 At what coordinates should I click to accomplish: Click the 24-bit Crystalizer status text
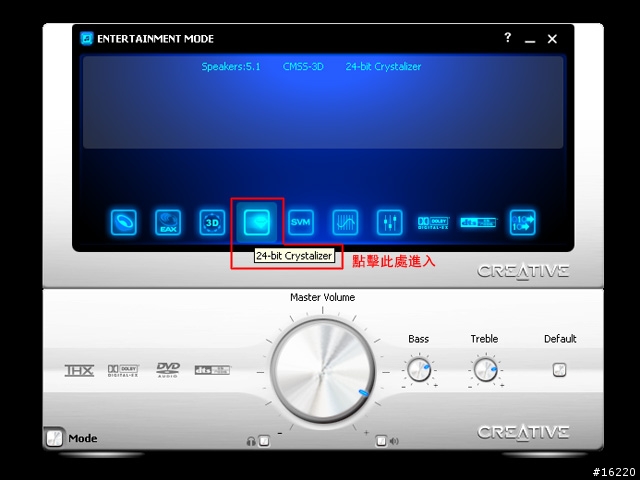[383, 67]
